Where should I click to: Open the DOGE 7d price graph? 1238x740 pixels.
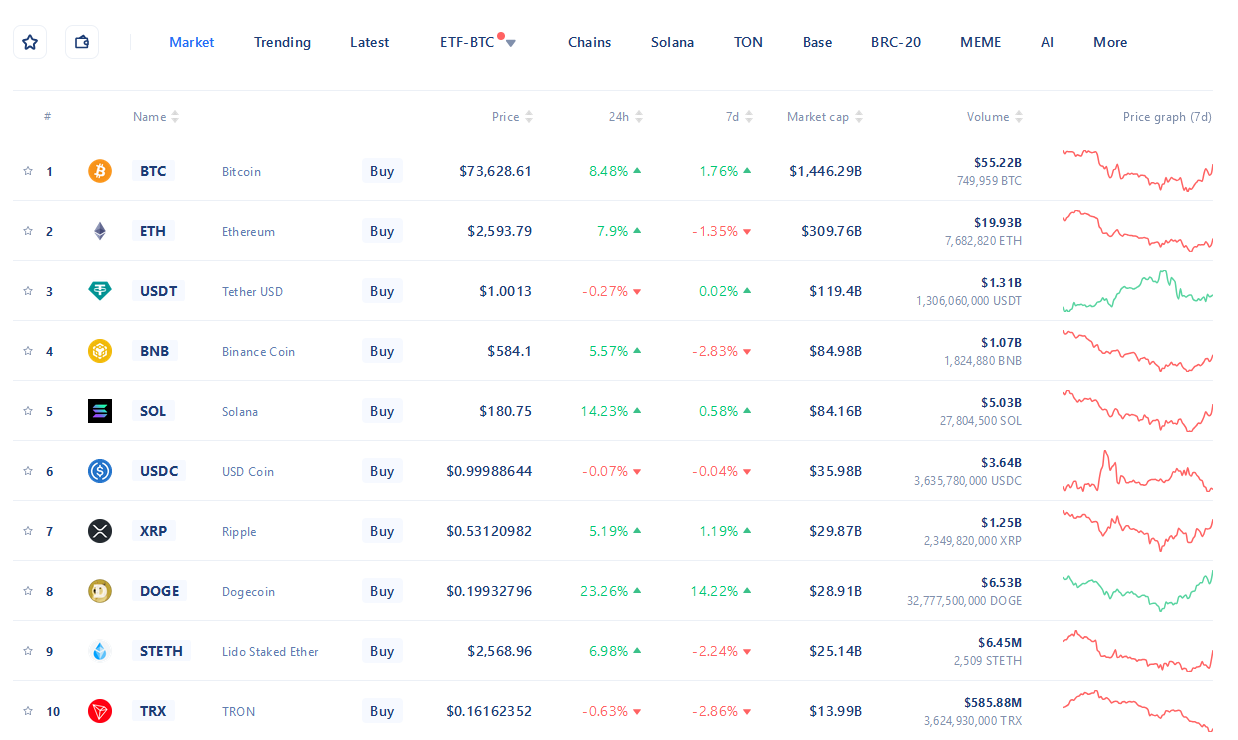click(x=1137, y=590)
